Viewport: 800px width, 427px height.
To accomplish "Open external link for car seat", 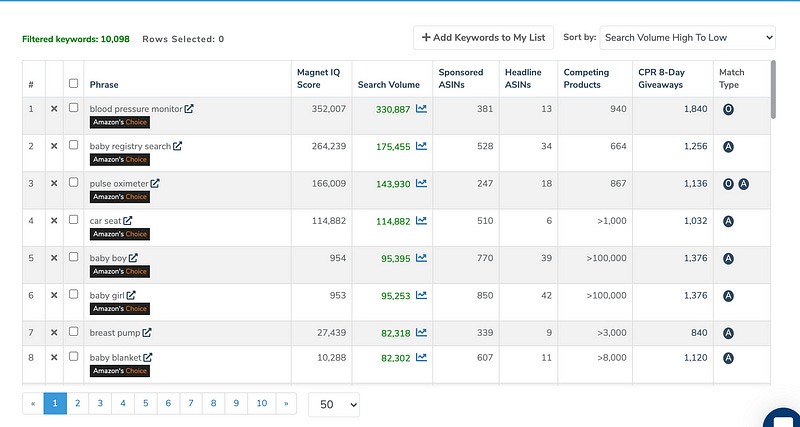I will 128,220.
